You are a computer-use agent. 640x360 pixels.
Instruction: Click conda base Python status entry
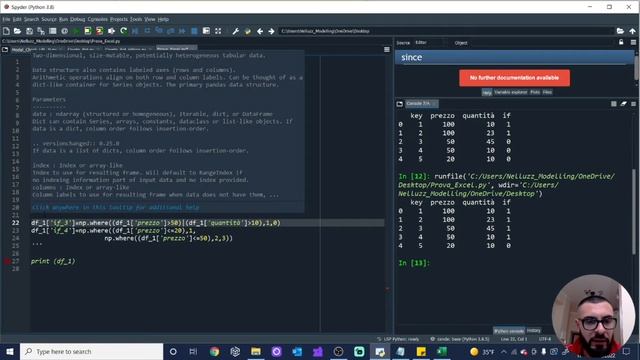[x=460, y=339]
